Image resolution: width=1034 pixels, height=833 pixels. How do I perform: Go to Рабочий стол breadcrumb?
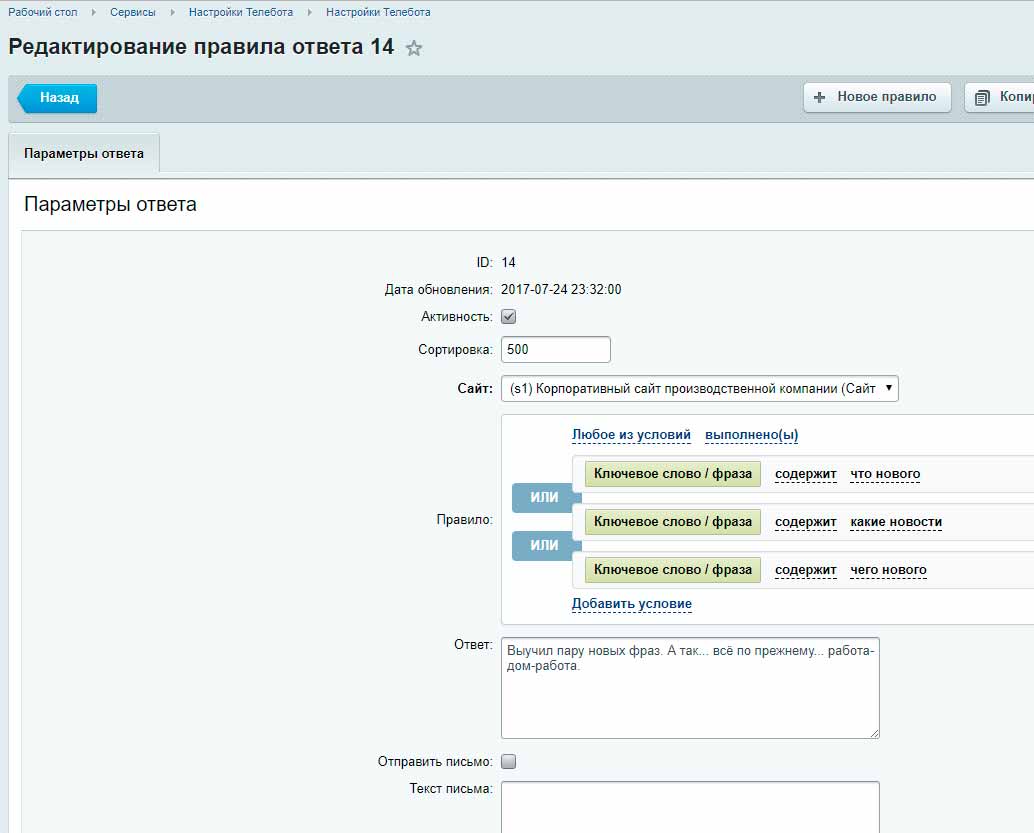tap(43, 12)
